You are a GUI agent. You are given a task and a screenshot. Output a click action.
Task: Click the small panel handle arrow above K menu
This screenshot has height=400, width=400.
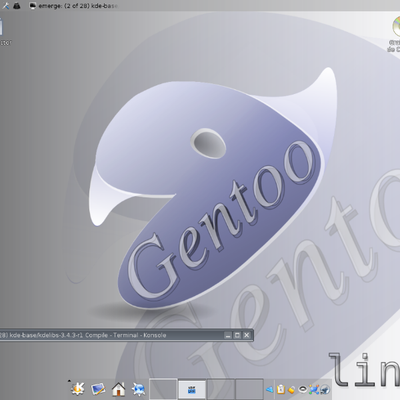(x=69, y=380)
